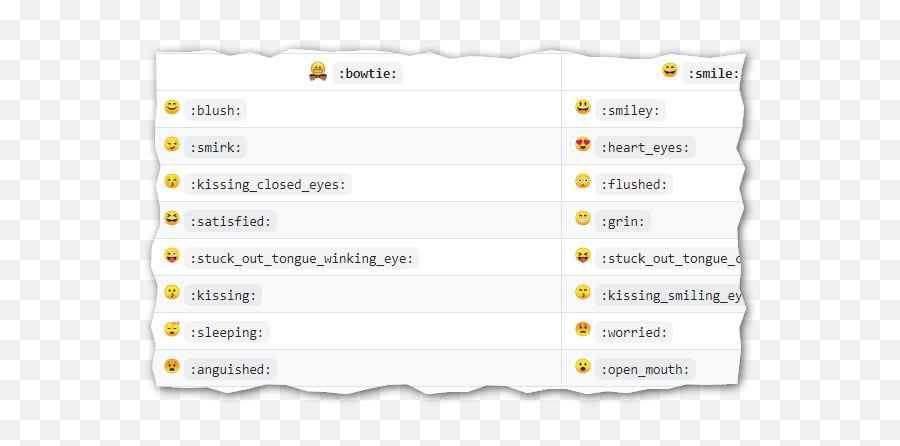Click the sleeping emoji icon

[x=172, y=329]
